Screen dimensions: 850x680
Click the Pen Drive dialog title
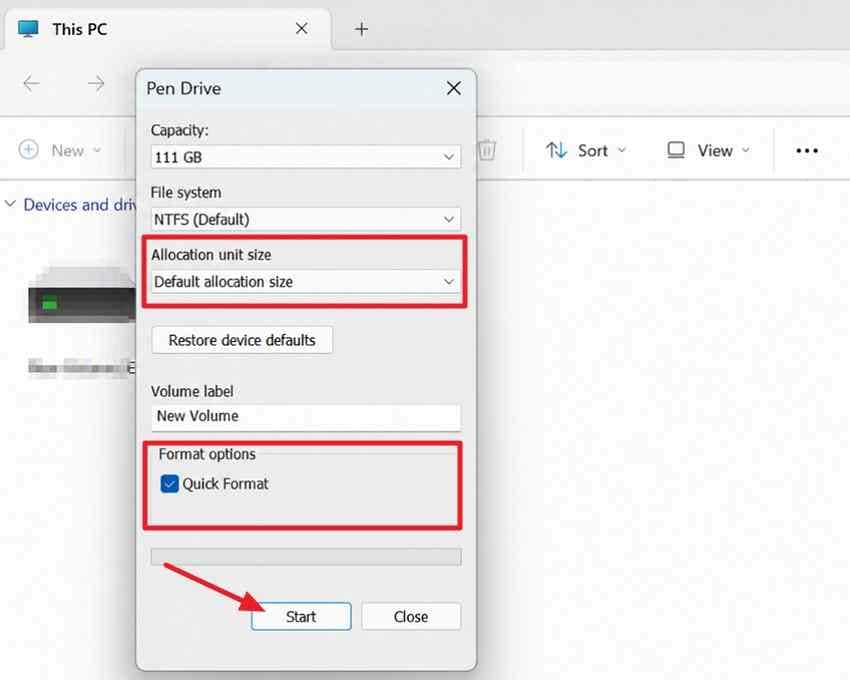tap(184, 88)
